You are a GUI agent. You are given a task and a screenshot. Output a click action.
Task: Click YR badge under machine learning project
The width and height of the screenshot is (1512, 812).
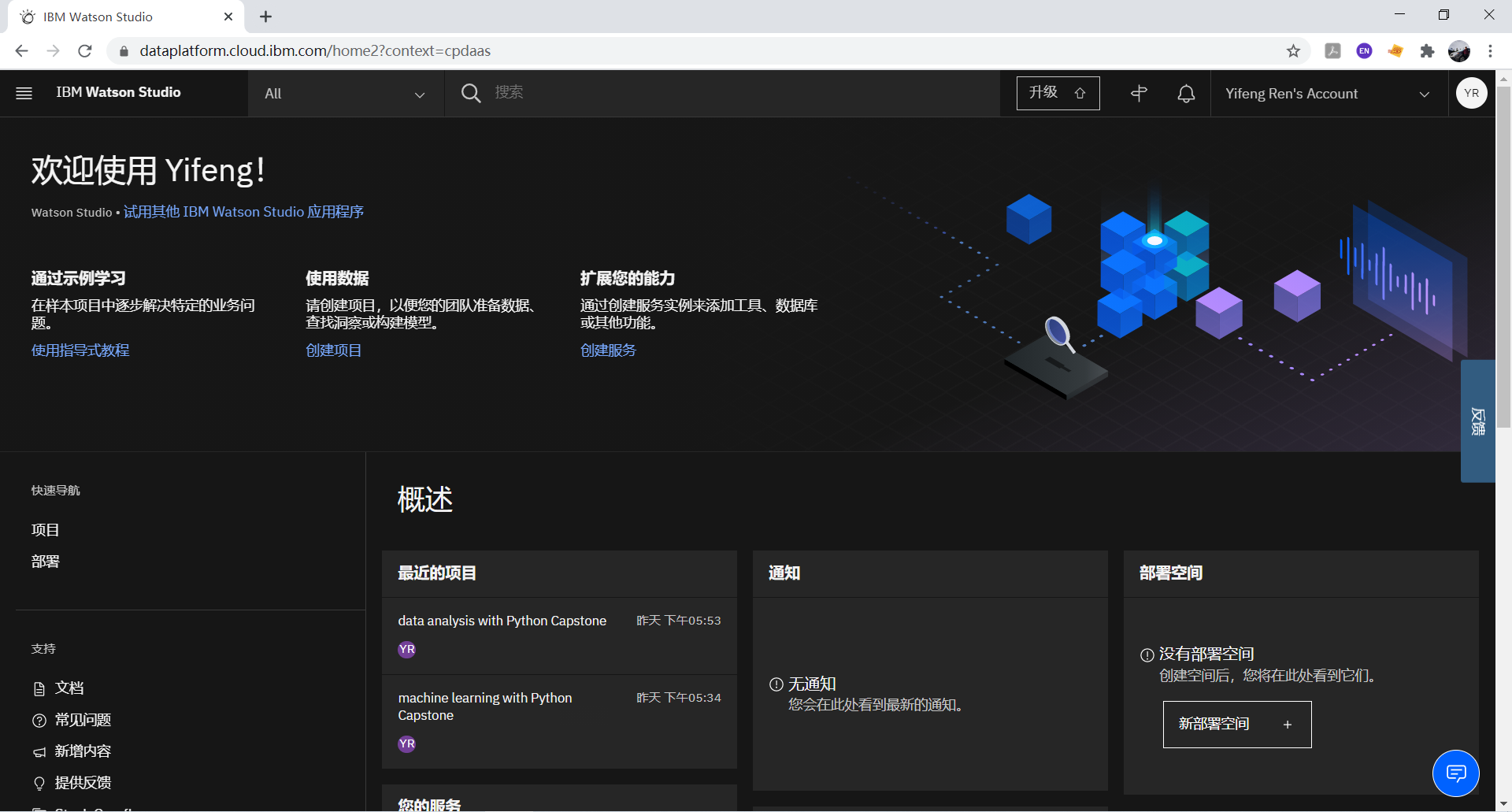[x=407, y=744]
